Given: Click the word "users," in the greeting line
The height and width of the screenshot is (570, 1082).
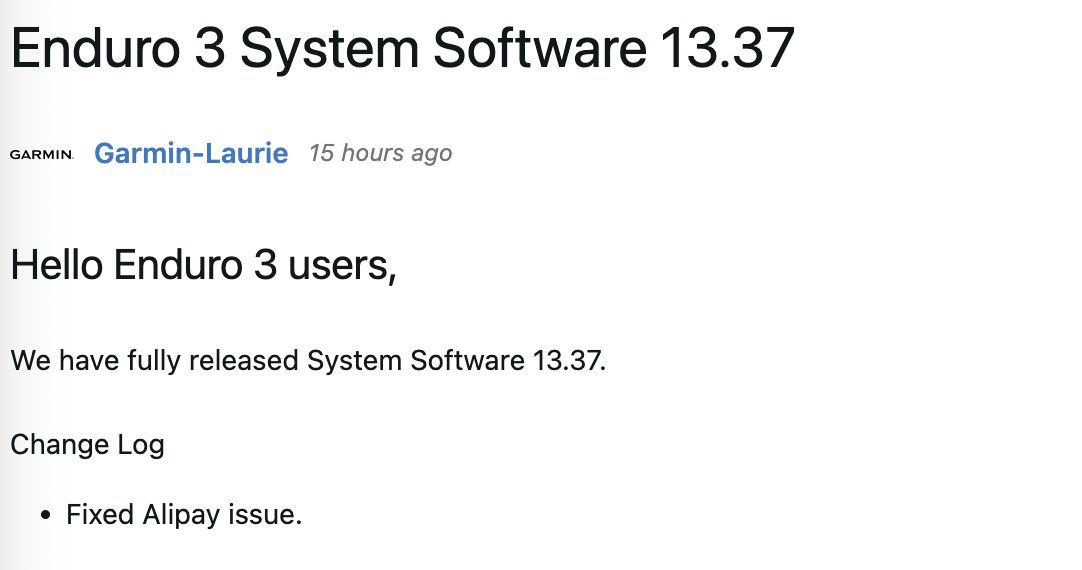Looking at the screenshot, I should [342, 266].
